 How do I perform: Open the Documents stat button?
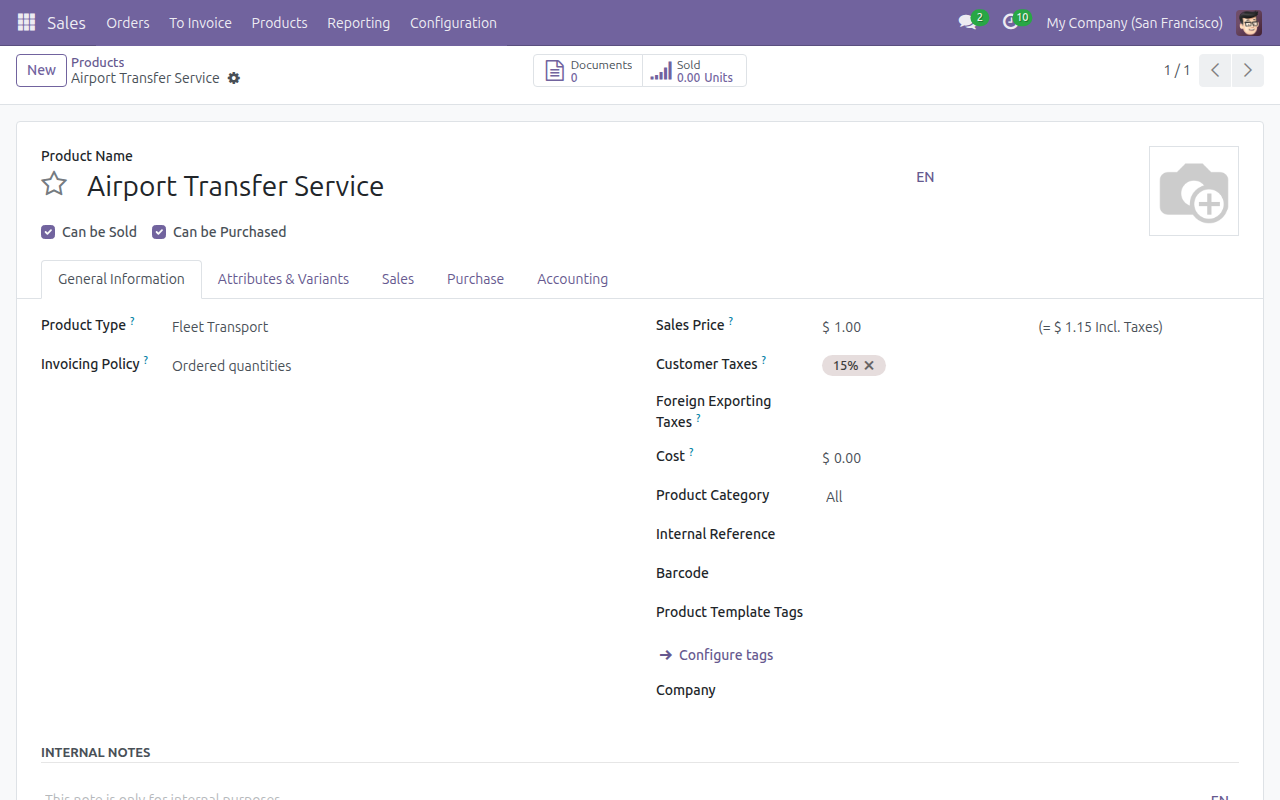[588, 71]
